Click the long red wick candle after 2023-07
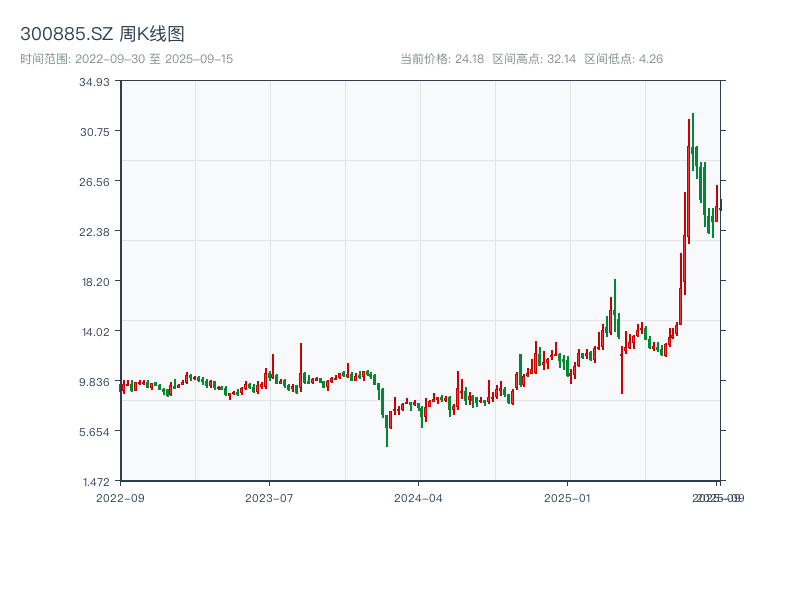This screenshot has height=600, width=800. click(x=301, y=367)
